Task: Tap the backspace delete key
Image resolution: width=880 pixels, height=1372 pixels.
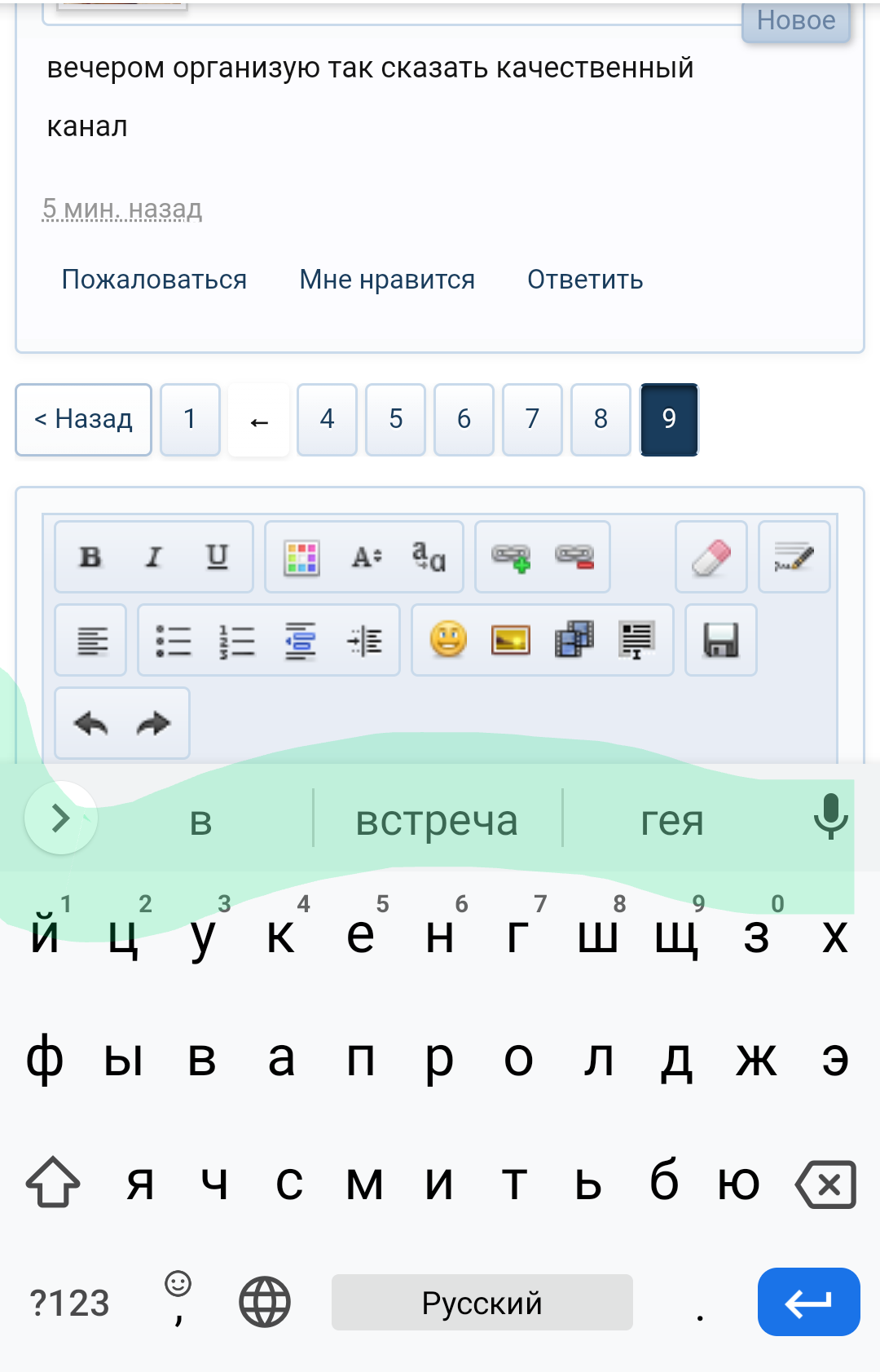Action: (x=826, y=1184)
